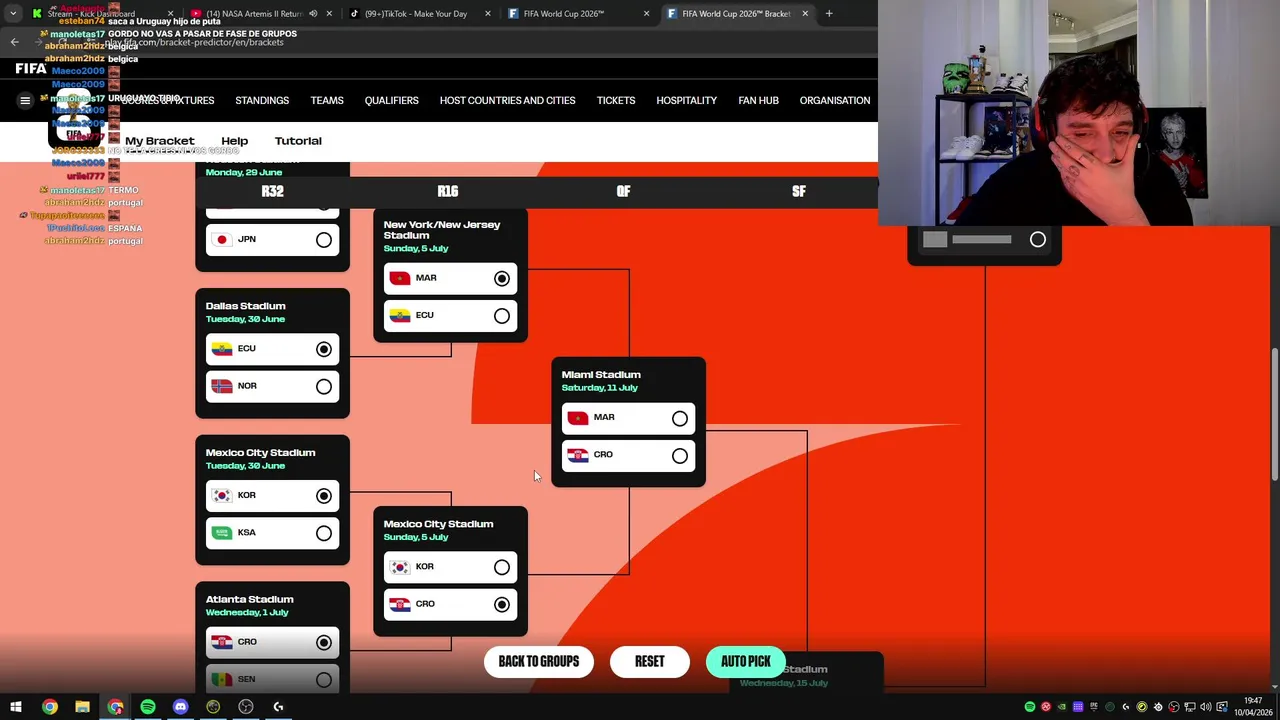Open Tickets menu item
The width and height of the screenshot is (1280, 720).
pos(616,100)
